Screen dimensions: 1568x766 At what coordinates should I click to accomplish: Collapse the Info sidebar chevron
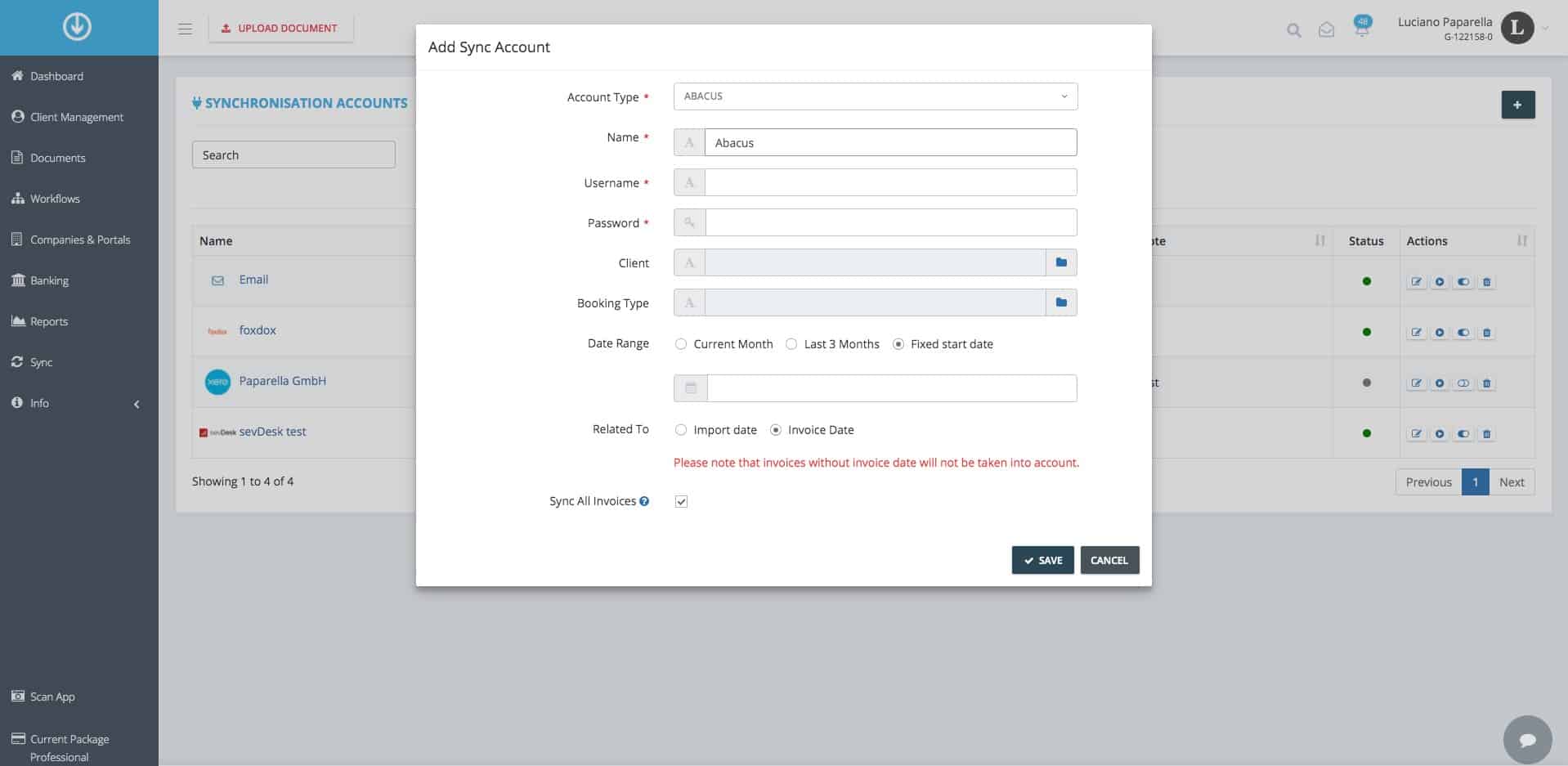(137, 404)
